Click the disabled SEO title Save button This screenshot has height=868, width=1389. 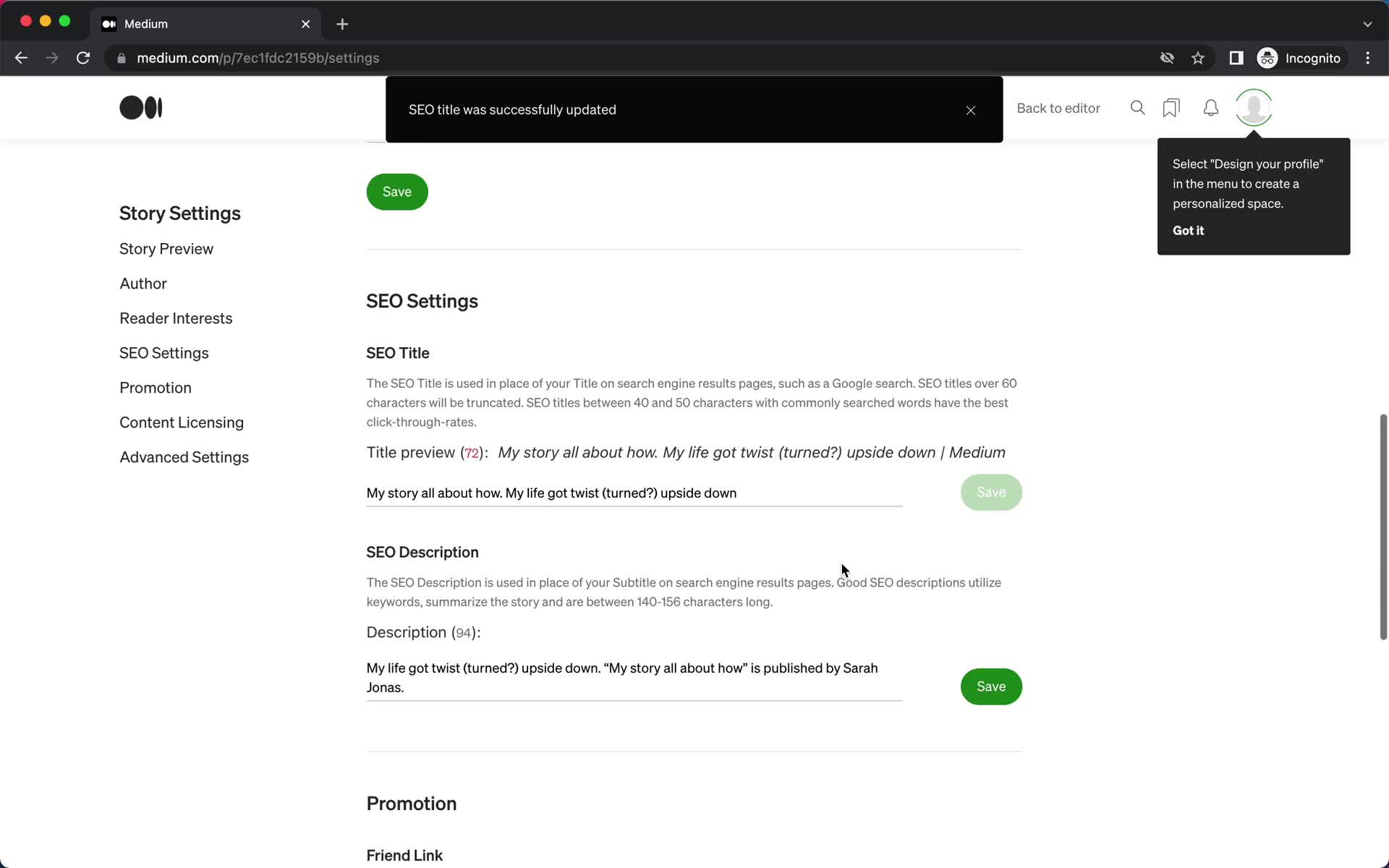(x=991, y=491)
